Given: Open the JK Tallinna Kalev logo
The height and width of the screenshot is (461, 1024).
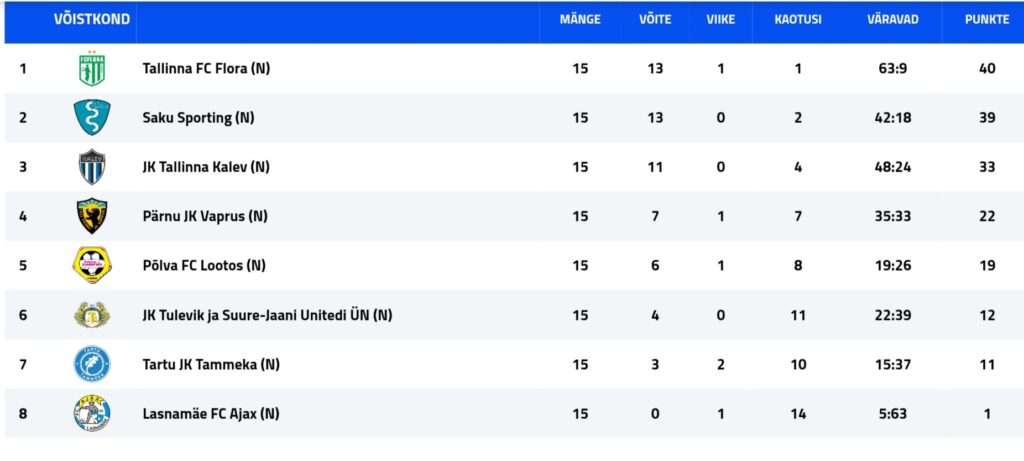Looking at the screenshot, I should [x=92, y=167].
